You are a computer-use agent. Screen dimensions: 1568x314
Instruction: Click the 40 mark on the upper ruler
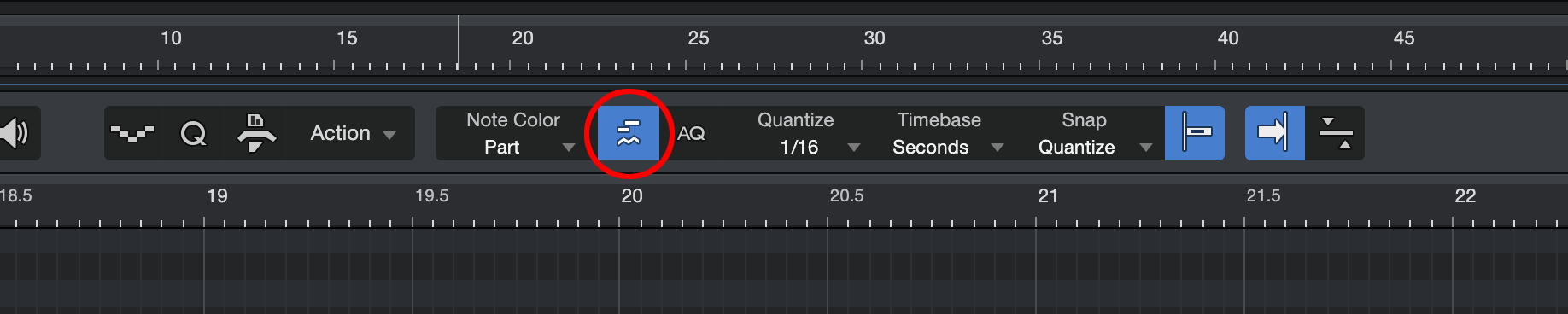point(1228,38)
